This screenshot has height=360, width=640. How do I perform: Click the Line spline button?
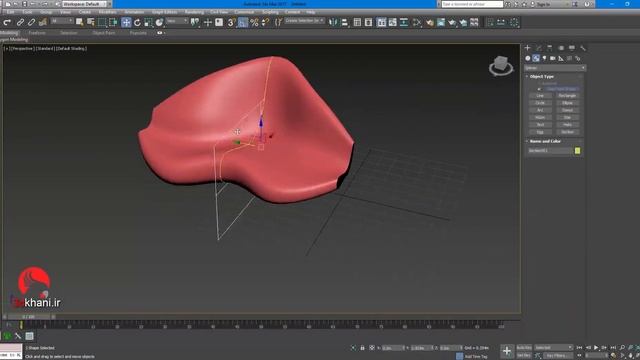(540, 96)
